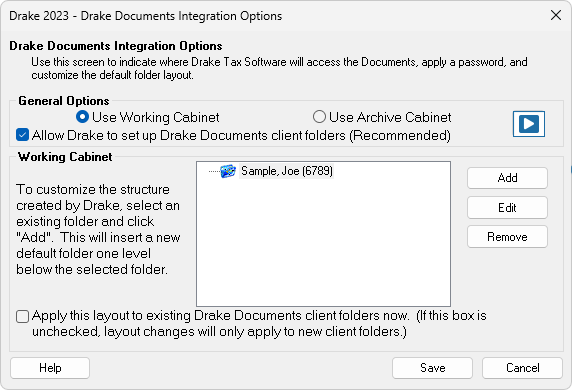Cancel the dialog
572x390 pixels.
coord(522,368)
